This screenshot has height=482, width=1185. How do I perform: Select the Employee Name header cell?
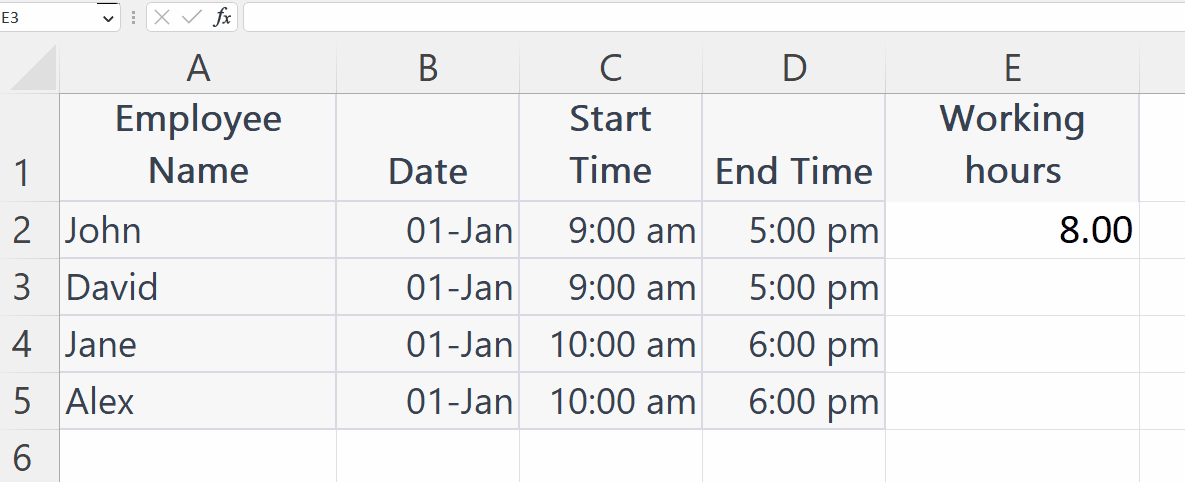(x=198, y=147)
